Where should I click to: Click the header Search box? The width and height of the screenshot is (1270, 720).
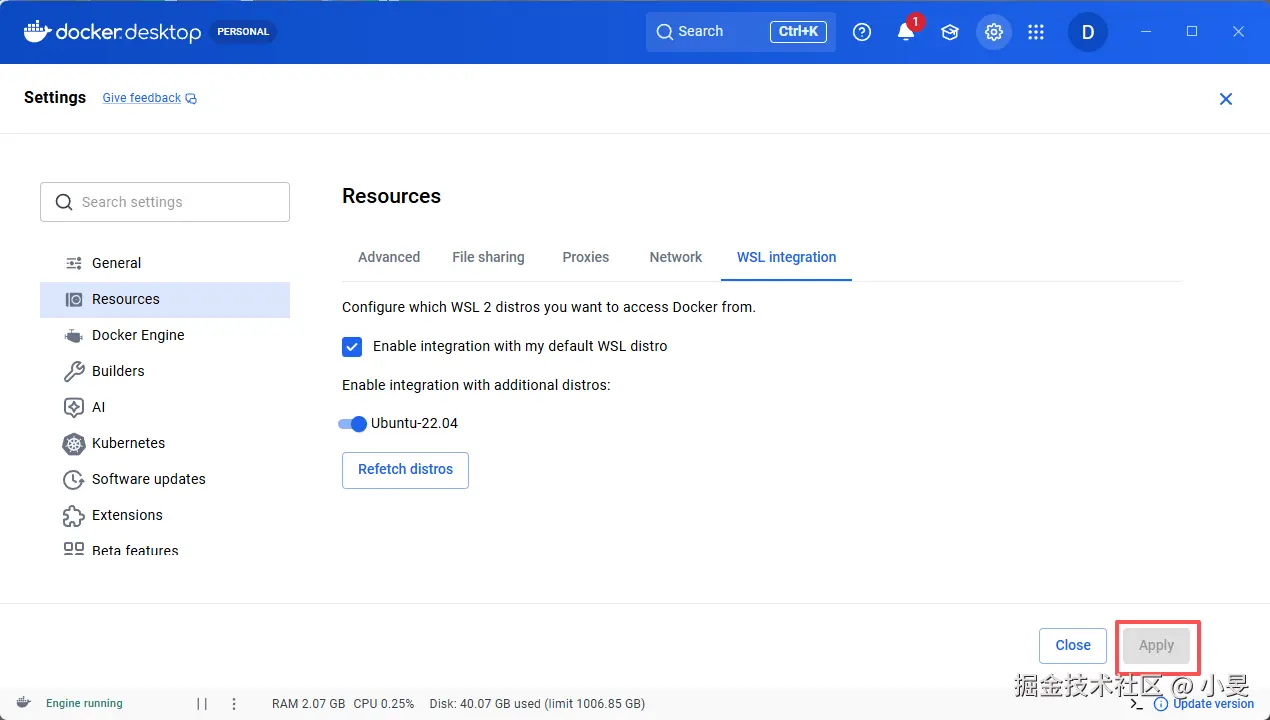coord(741,32)
